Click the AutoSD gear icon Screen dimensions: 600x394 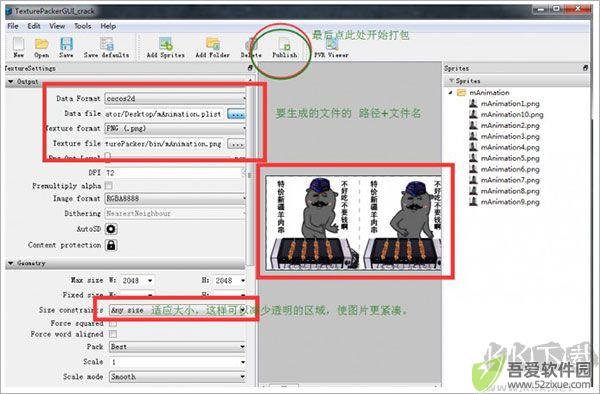pos(111,229)
